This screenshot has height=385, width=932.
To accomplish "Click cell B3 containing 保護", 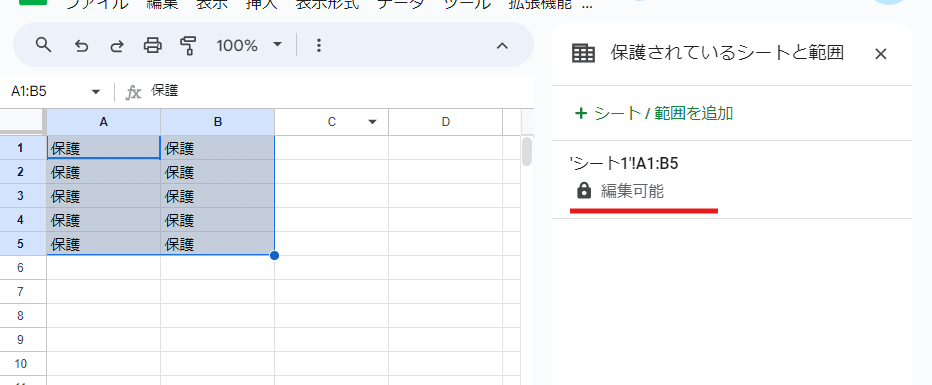I will click(218, 195).
